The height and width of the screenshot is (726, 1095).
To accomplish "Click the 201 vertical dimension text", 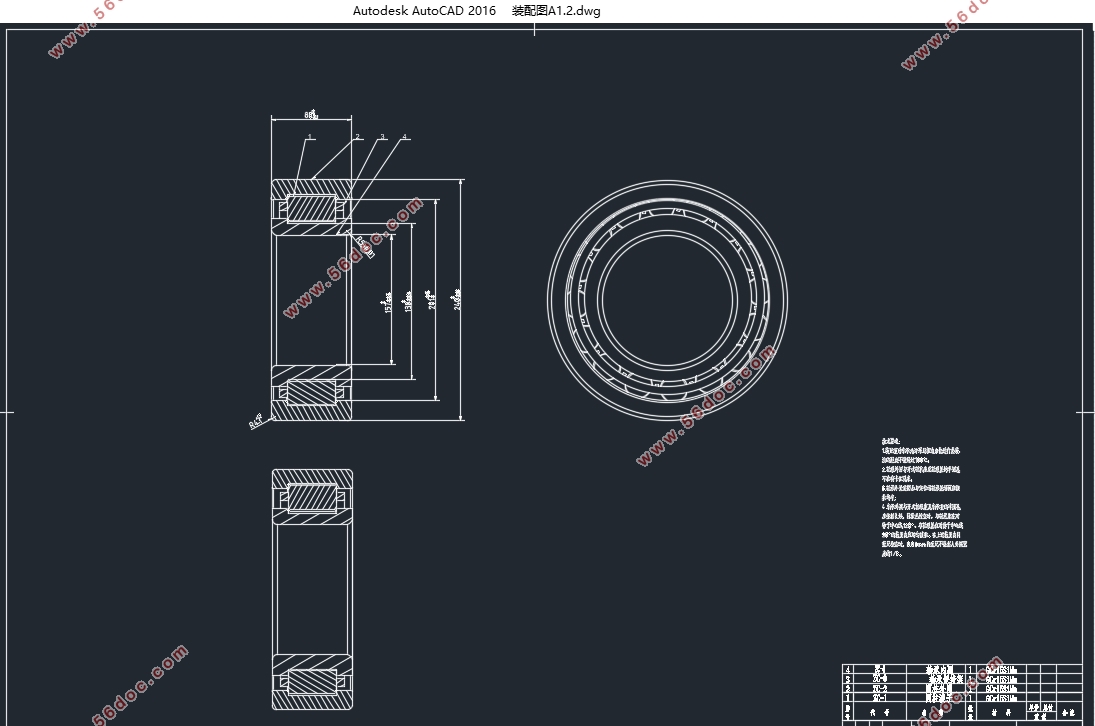I will pos(432,300).
